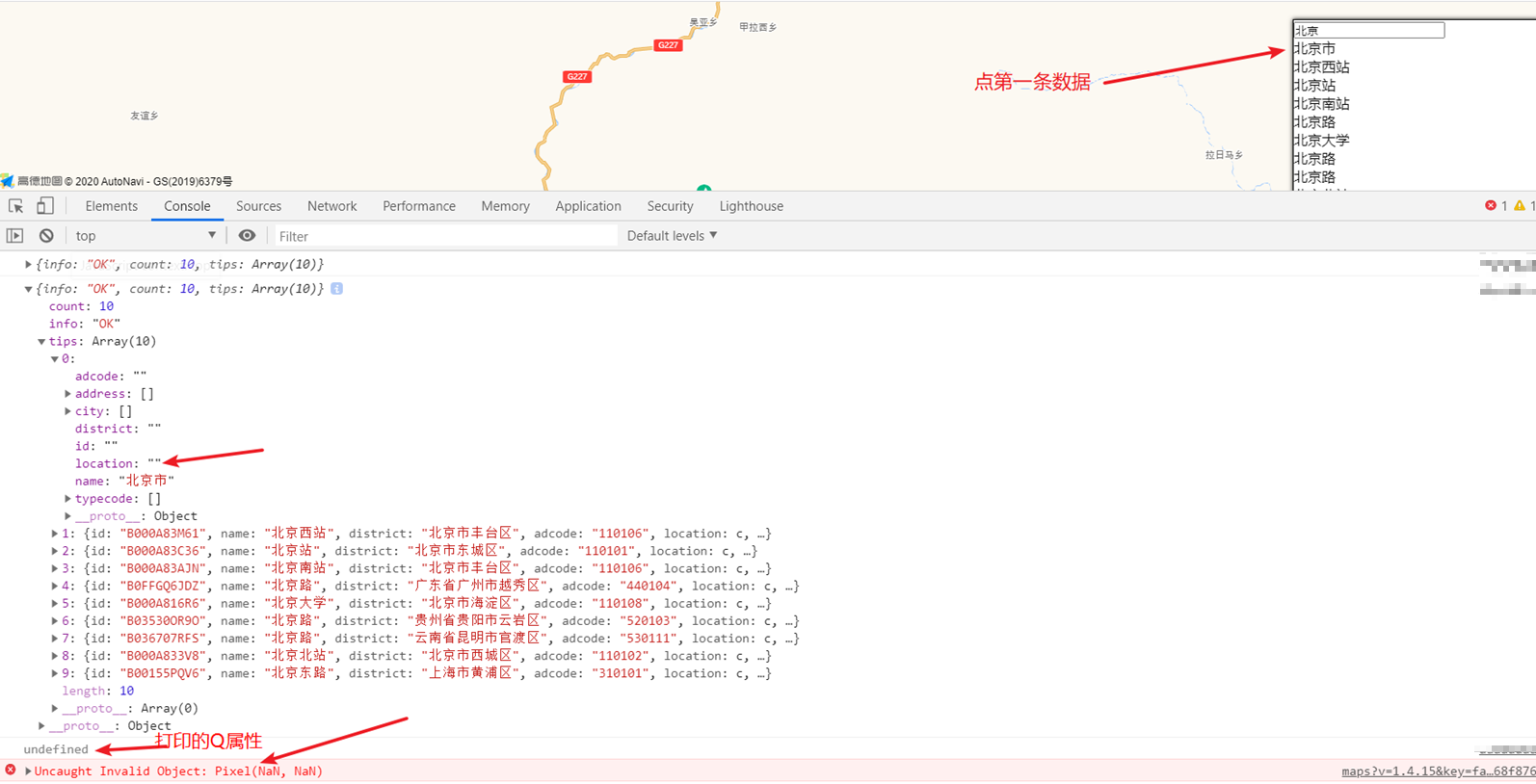
Task: Click the undefined console output
Action: 56,749
